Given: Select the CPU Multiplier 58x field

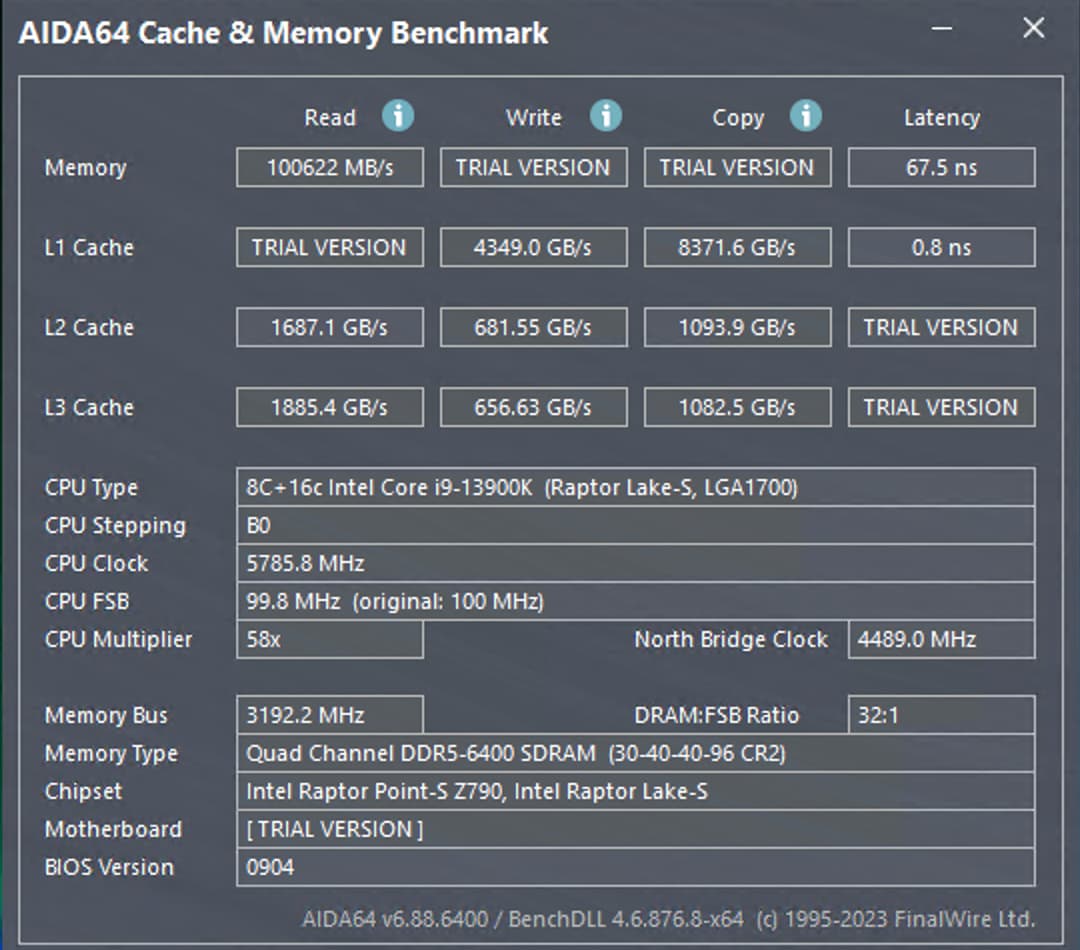Looking at the screenshot, I should [x=330, y=639].
